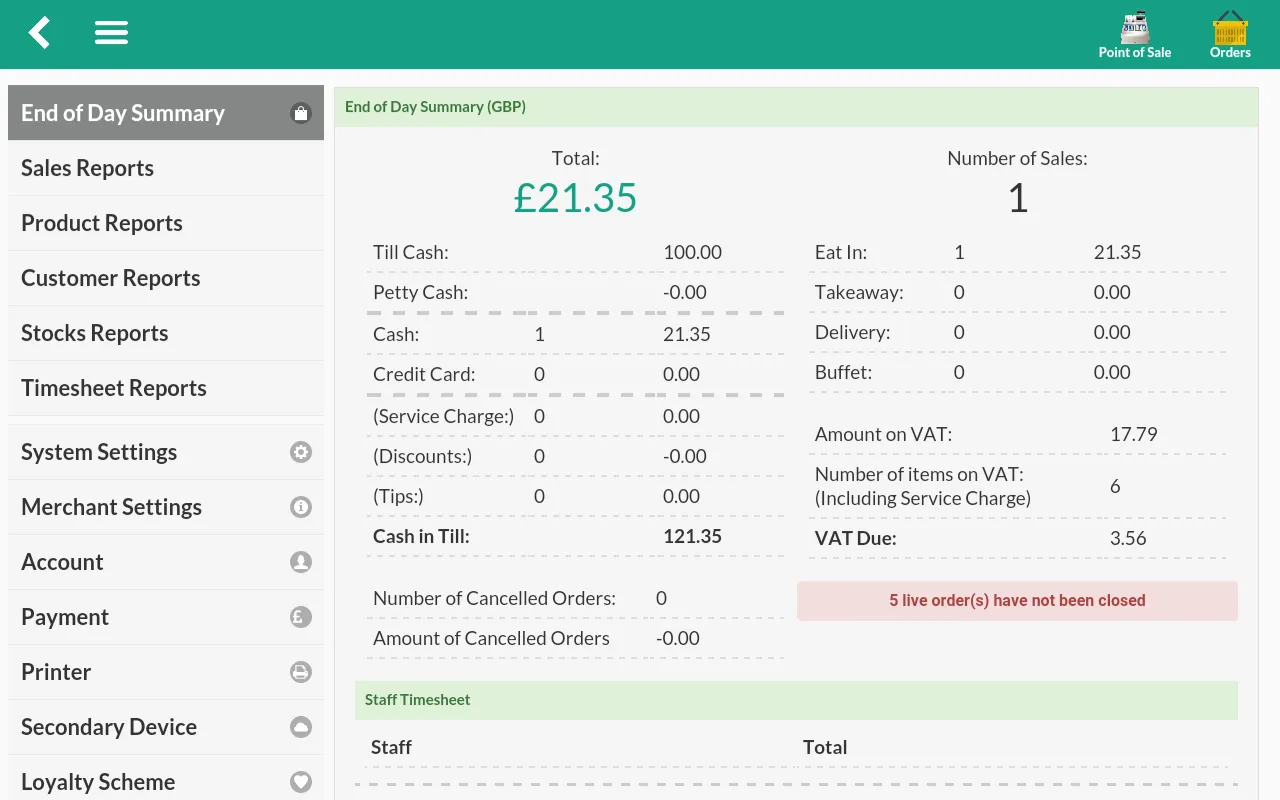This screenshot has width=1280, height=800.
Task: Click the Cash in Till total value
Action: tap(692, 536)
